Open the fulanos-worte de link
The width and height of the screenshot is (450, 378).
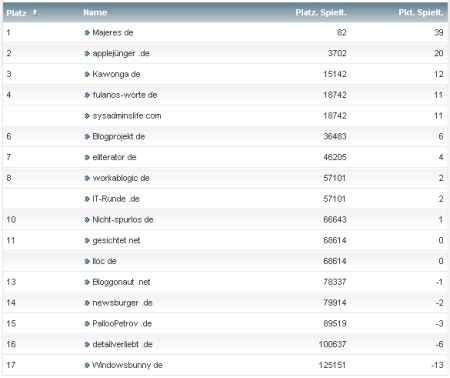pyautogui.click(x=125, y=95)
